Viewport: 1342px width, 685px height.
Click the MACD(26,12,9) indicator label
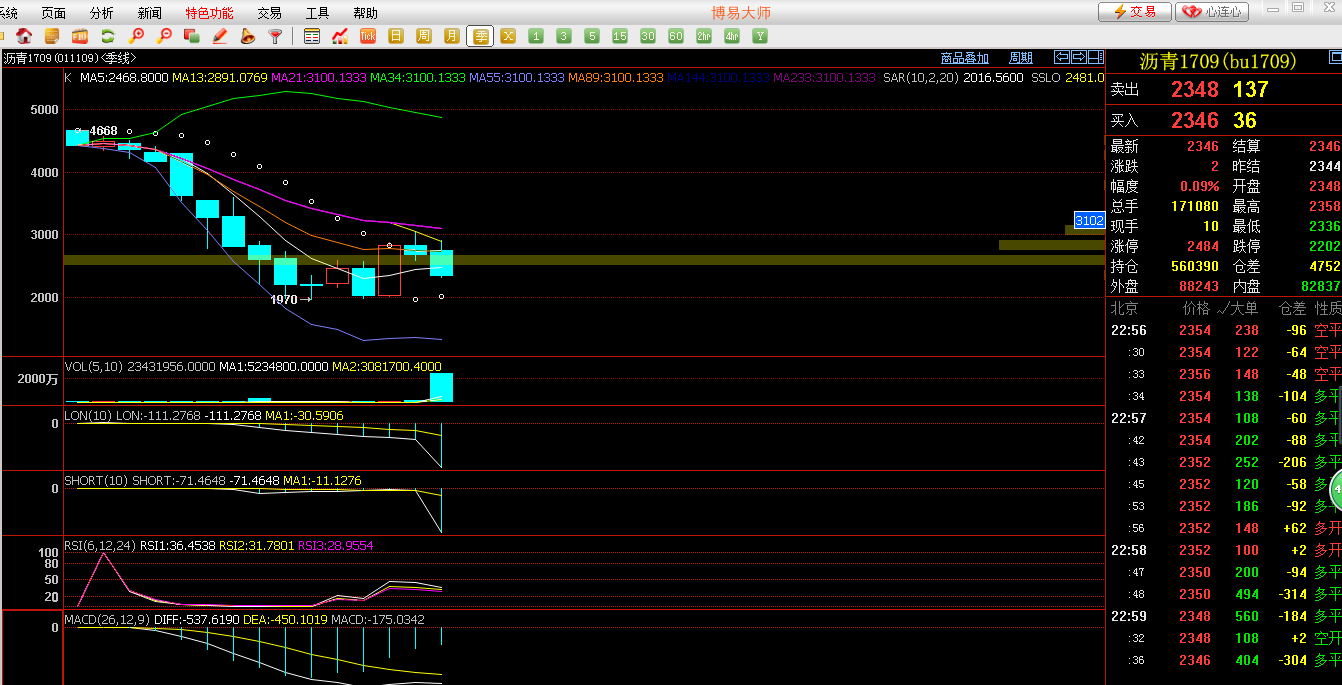107,620
